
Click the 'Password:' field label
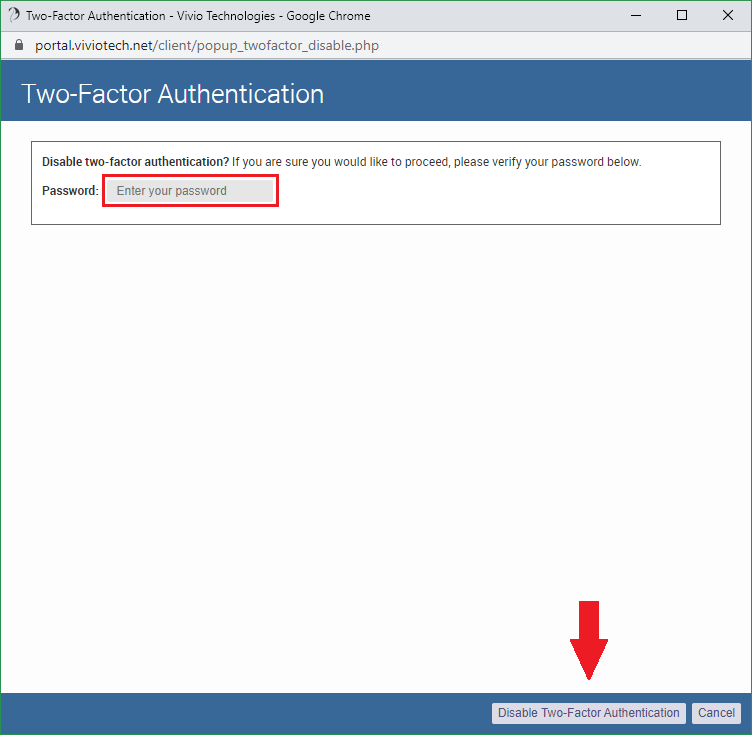(x=70, y=191)
